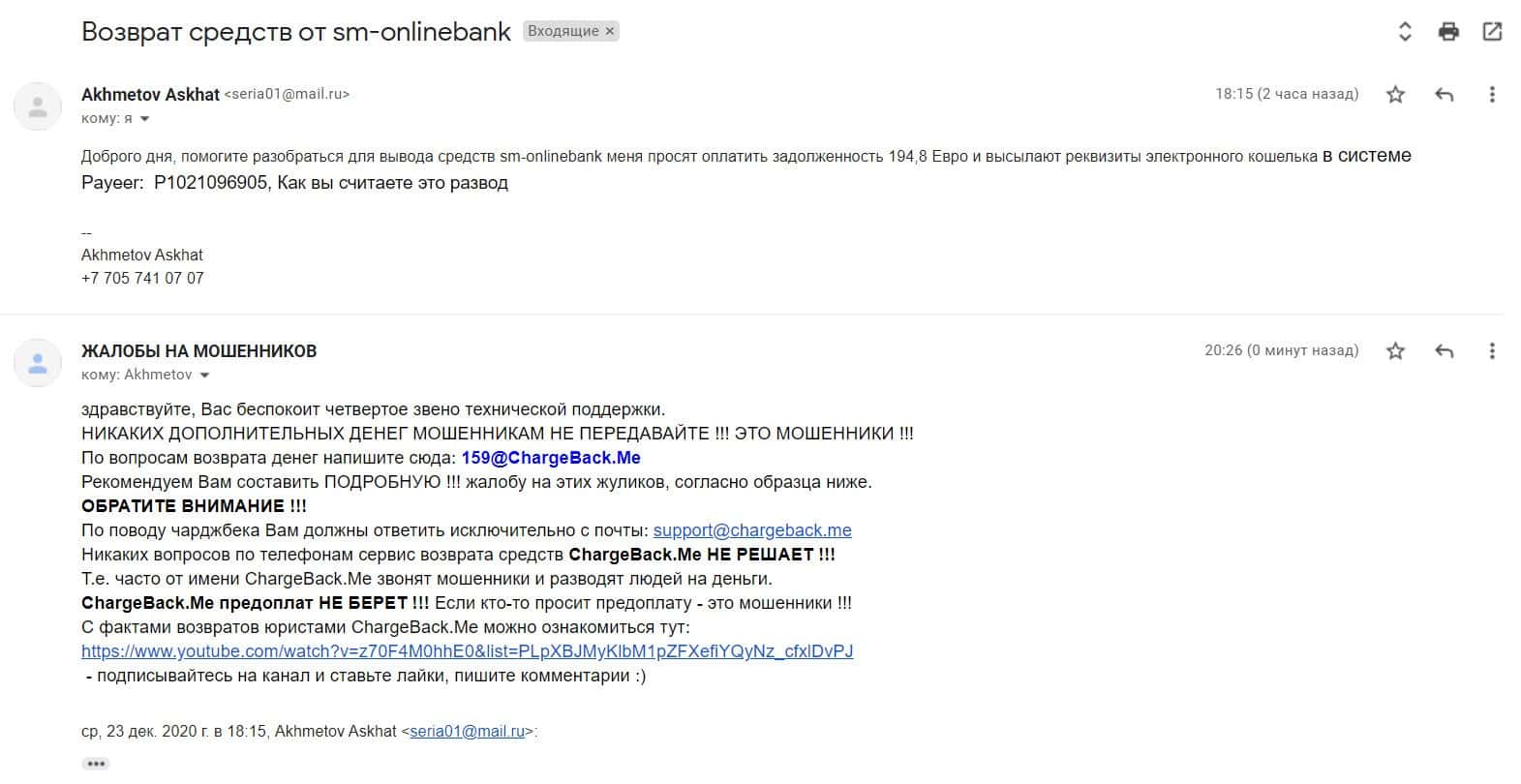Open conversation in a new window

[x=1492, y=32]
